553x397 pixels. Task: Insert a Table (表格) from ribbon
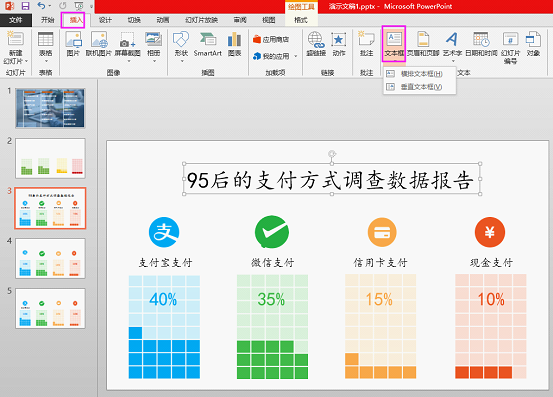tap(45, 39)
